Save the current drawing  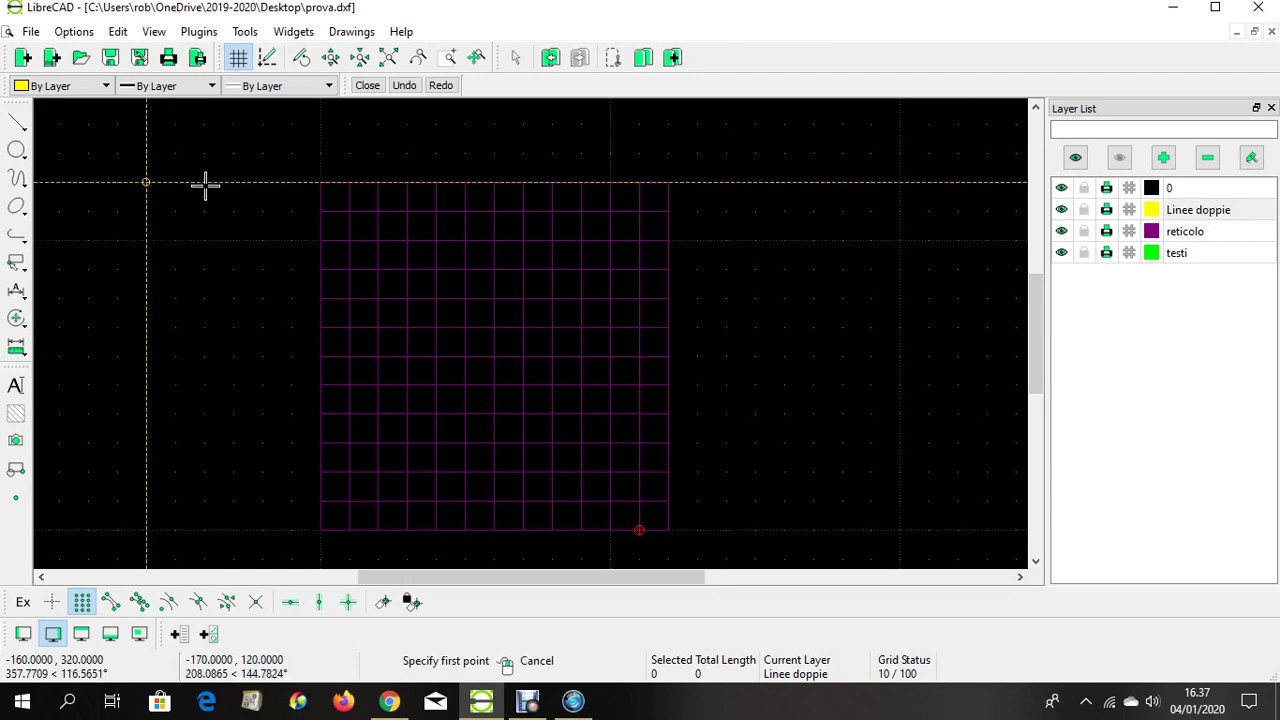tap(110, 58)
